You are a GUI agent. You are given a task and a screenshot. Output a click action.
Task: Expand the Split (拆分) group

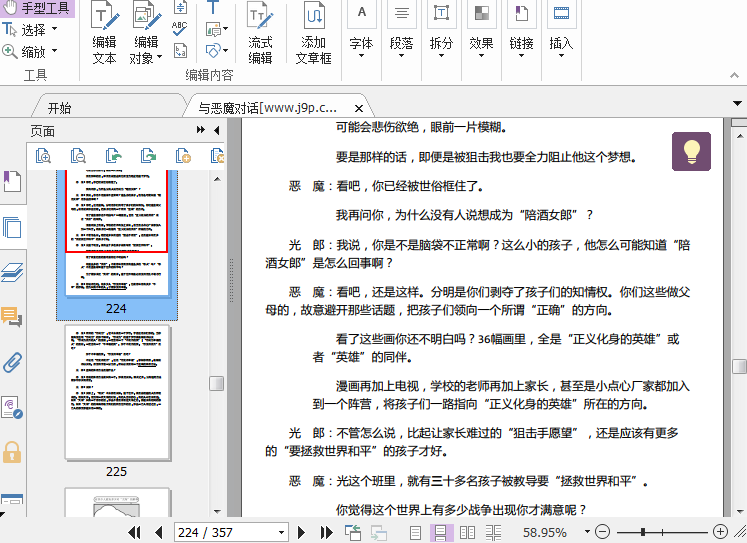coord(441,32)
